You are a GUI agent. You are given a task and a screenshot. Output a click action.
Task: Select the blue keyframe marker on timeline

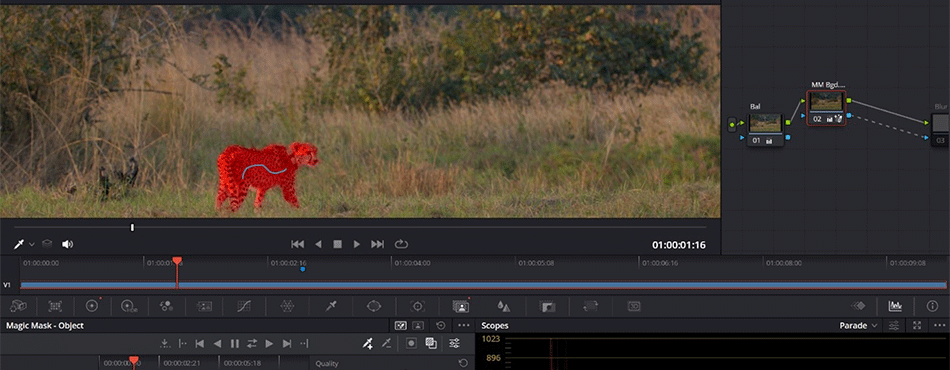pyautogui.click(x=303, y=269)
